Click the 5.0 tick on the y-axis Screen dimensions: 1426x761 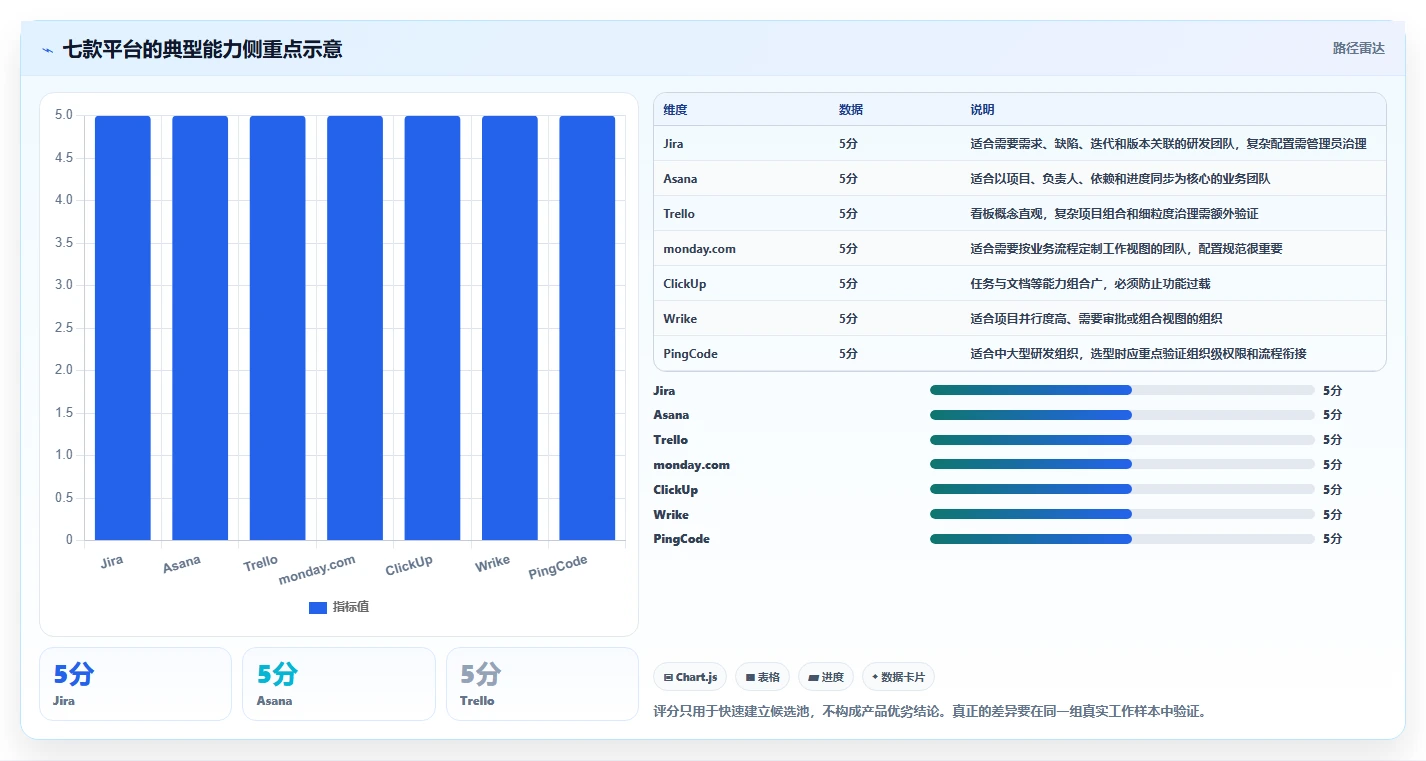click(x=64, y=115)
